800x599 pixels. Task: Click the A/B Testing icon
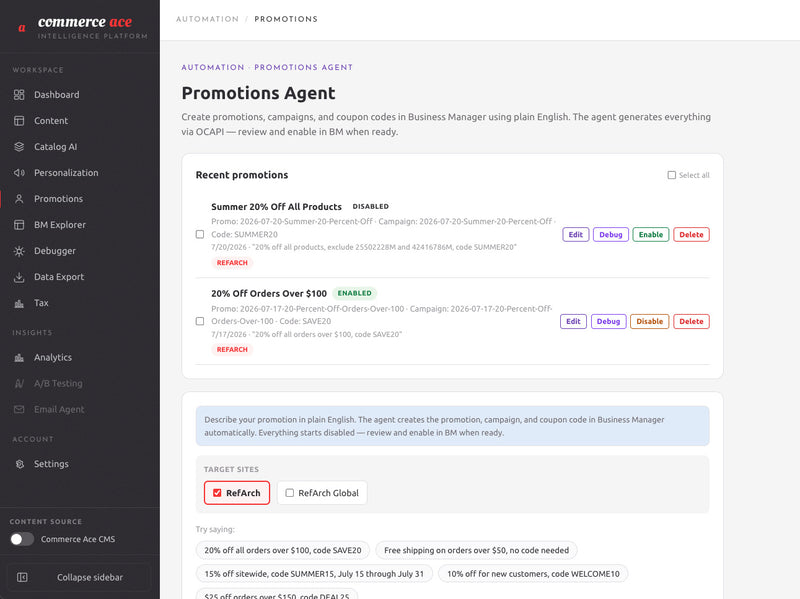click(x=19, y=384)
